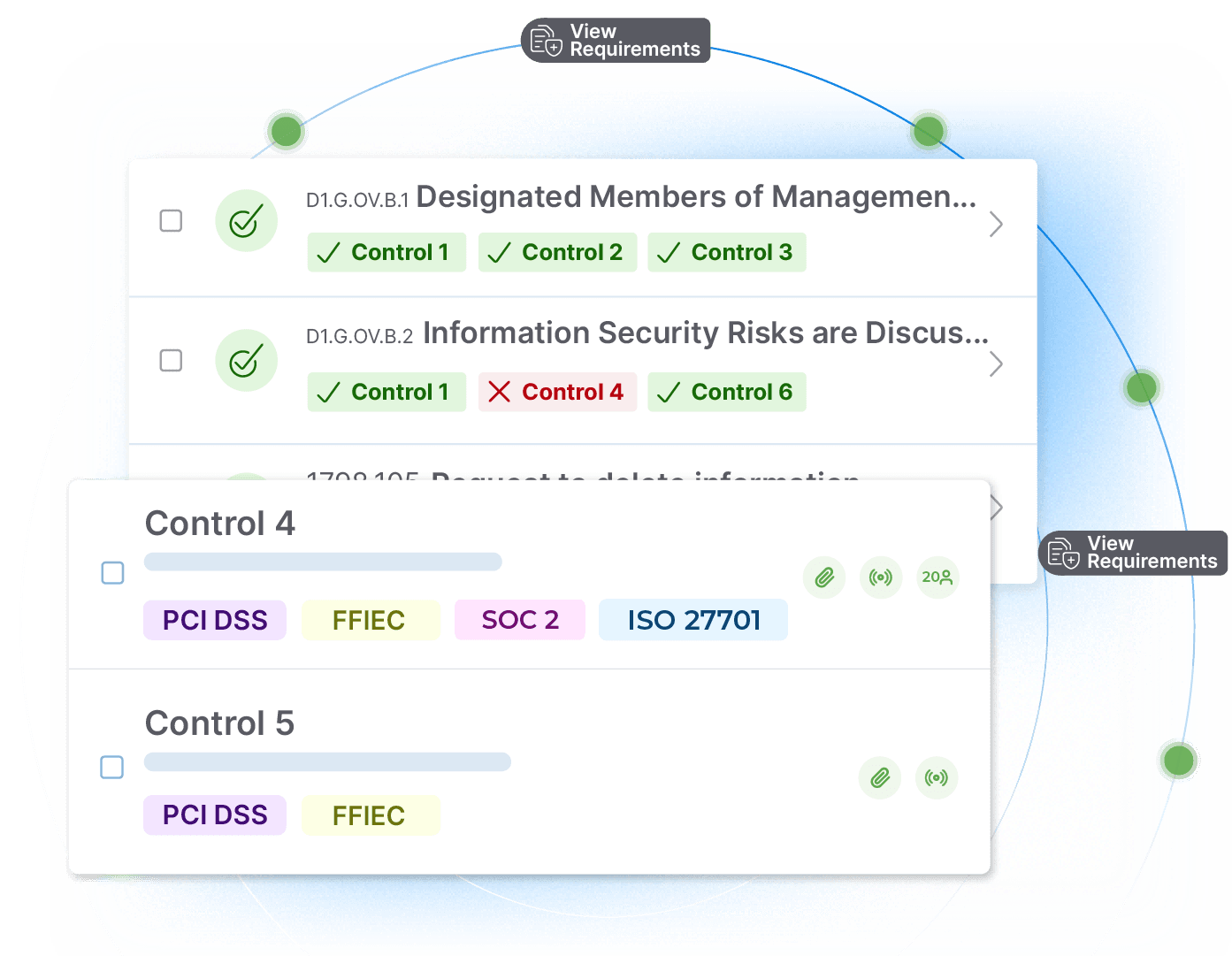Click the paperclip attachment icon for Control 5
The image size is (1232, 956).
pyautogui.click(x=880, y=778)
